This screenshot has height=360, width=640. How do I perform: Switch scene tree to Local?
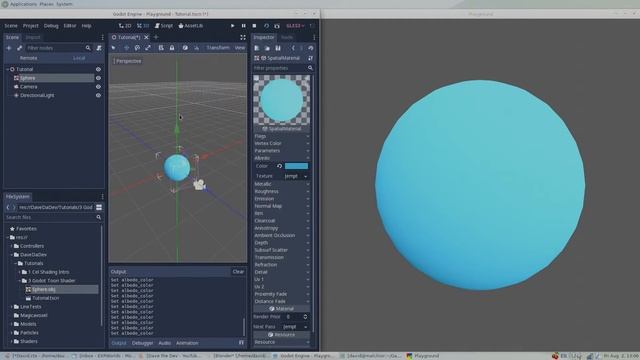pos(79,58)
